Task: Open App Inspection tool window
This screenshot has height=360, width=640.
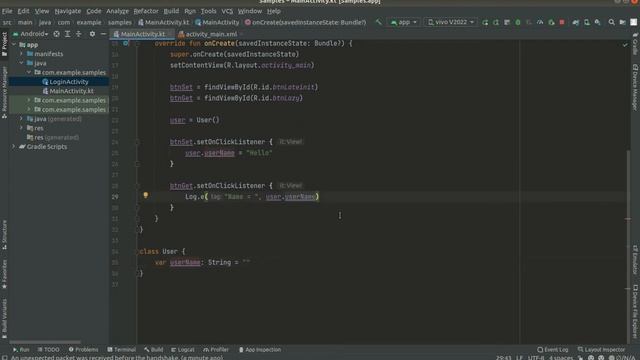Action: tap(260, 350)
